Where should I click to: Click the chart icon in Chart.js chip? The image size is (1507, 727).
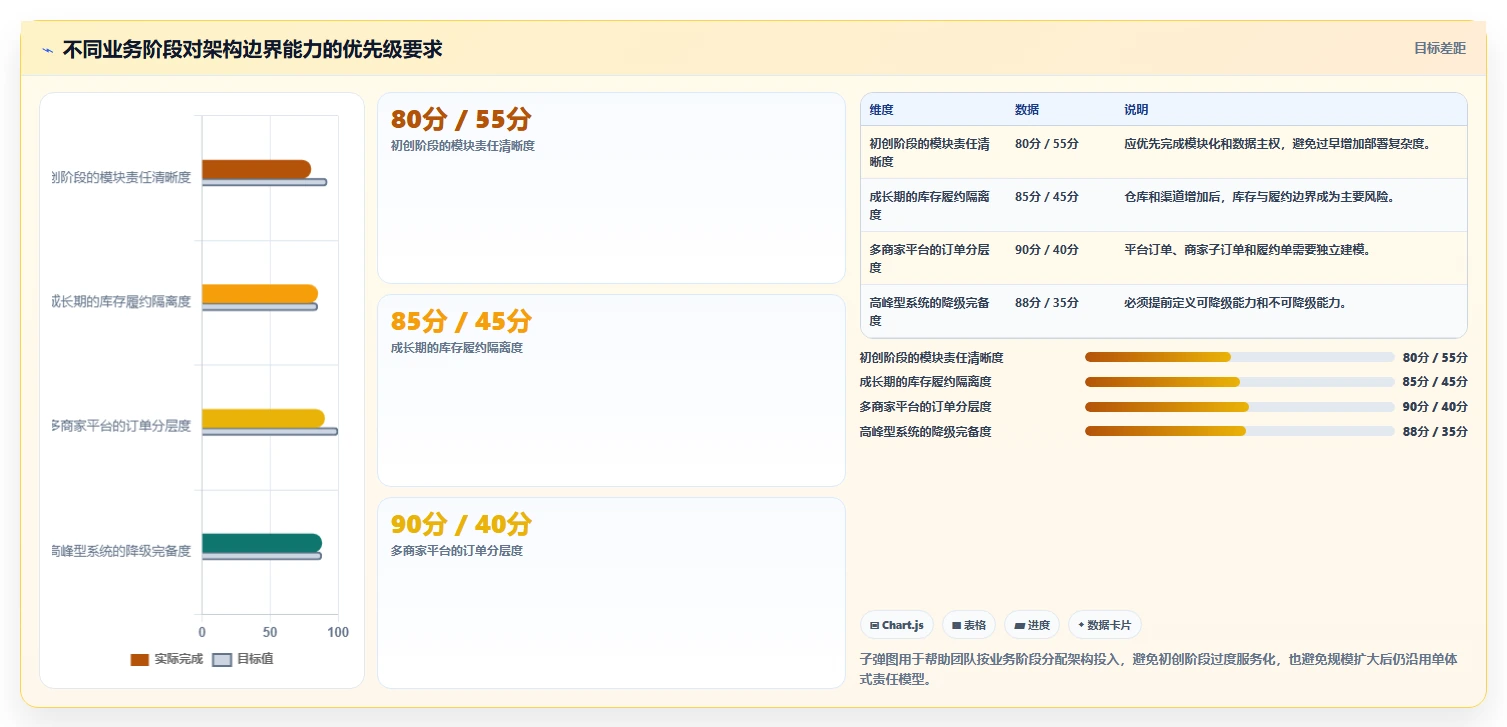[874, 625]
